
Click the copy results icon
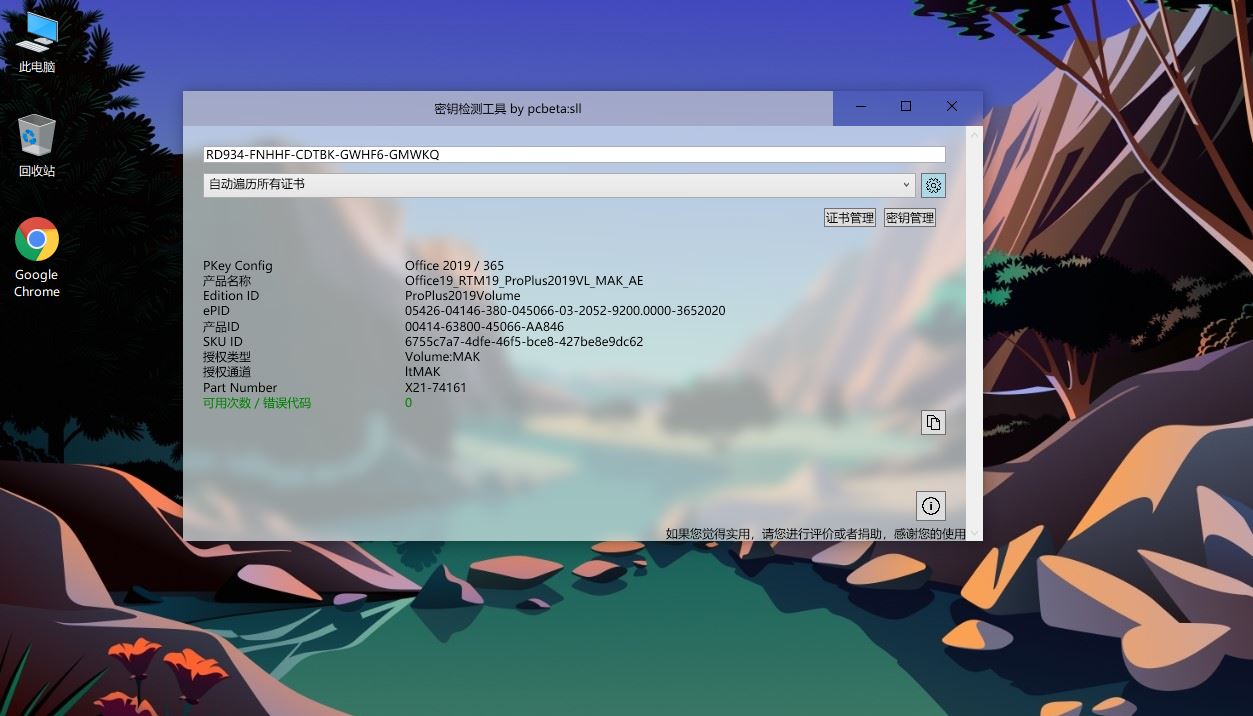pyautogui.click(x=933, y=422)
